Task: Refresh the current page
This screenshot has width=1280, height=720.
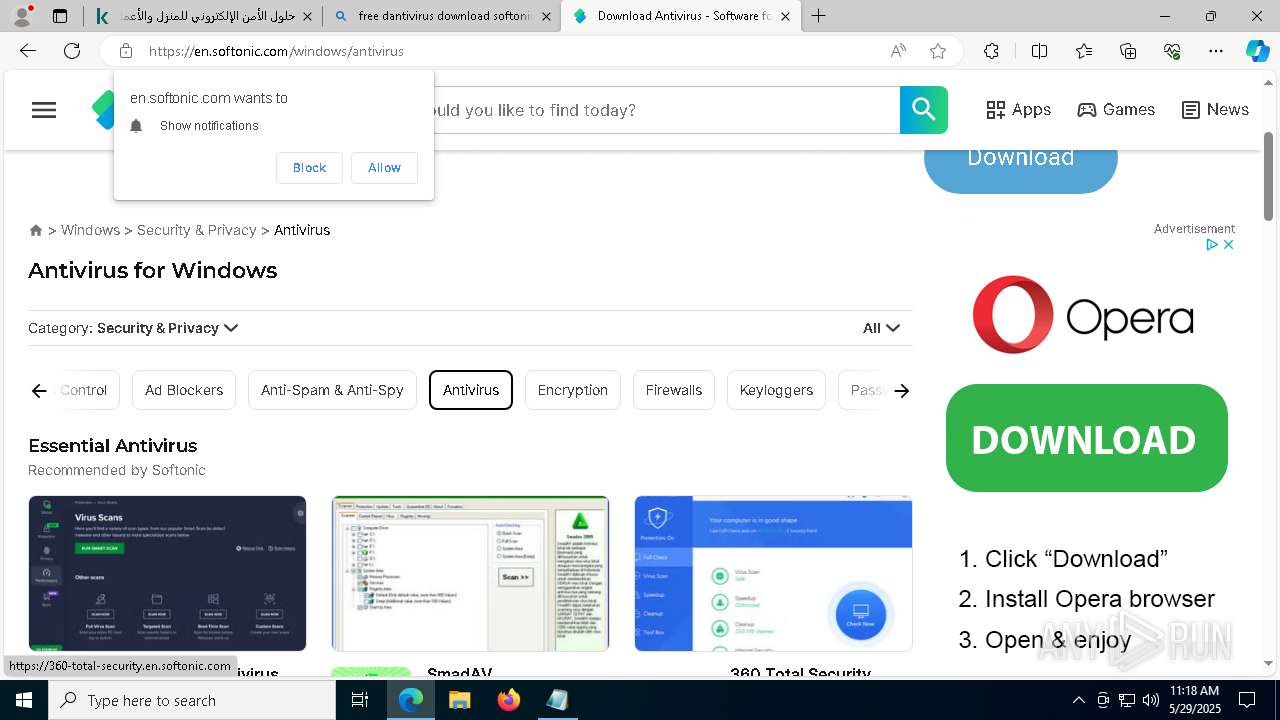Action: [72, 51]
